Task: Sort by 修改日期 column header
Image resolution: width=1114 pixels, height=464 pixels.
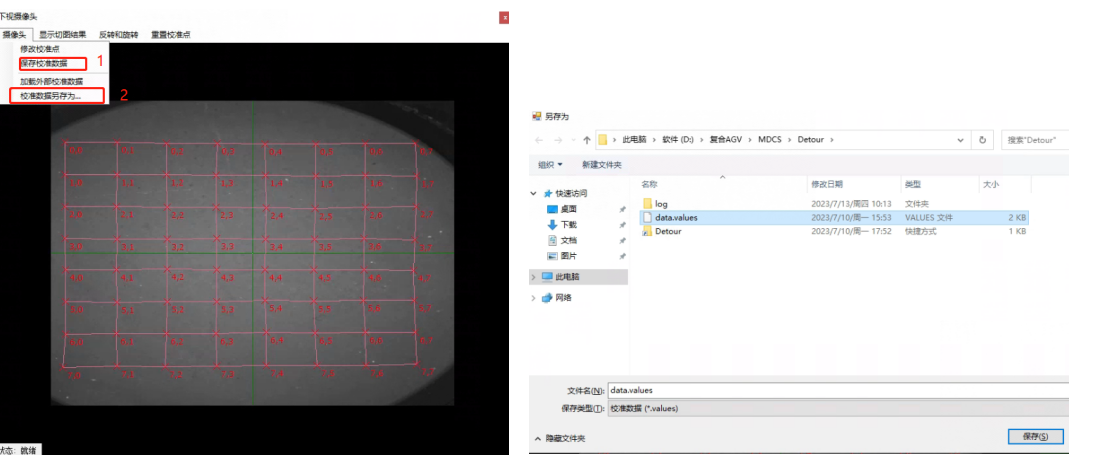Action: 826,184
